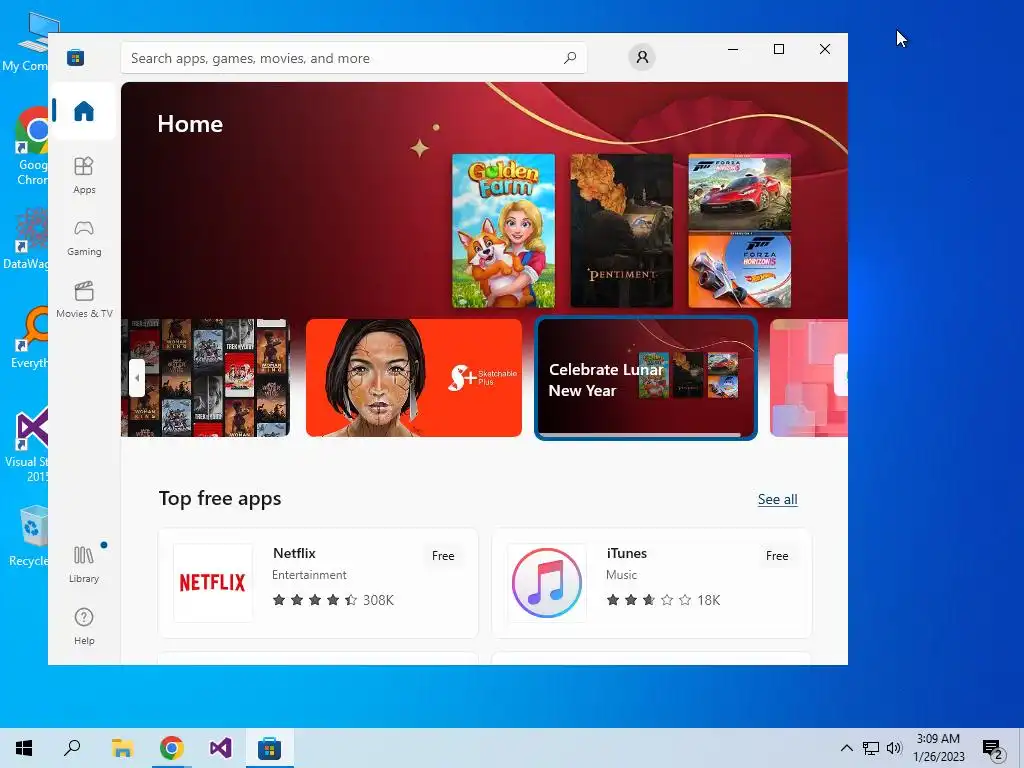The height and width of the screenshot is (768, 1024).
Task: Click the search magnifier icon in Store
Action: [569, 57]
